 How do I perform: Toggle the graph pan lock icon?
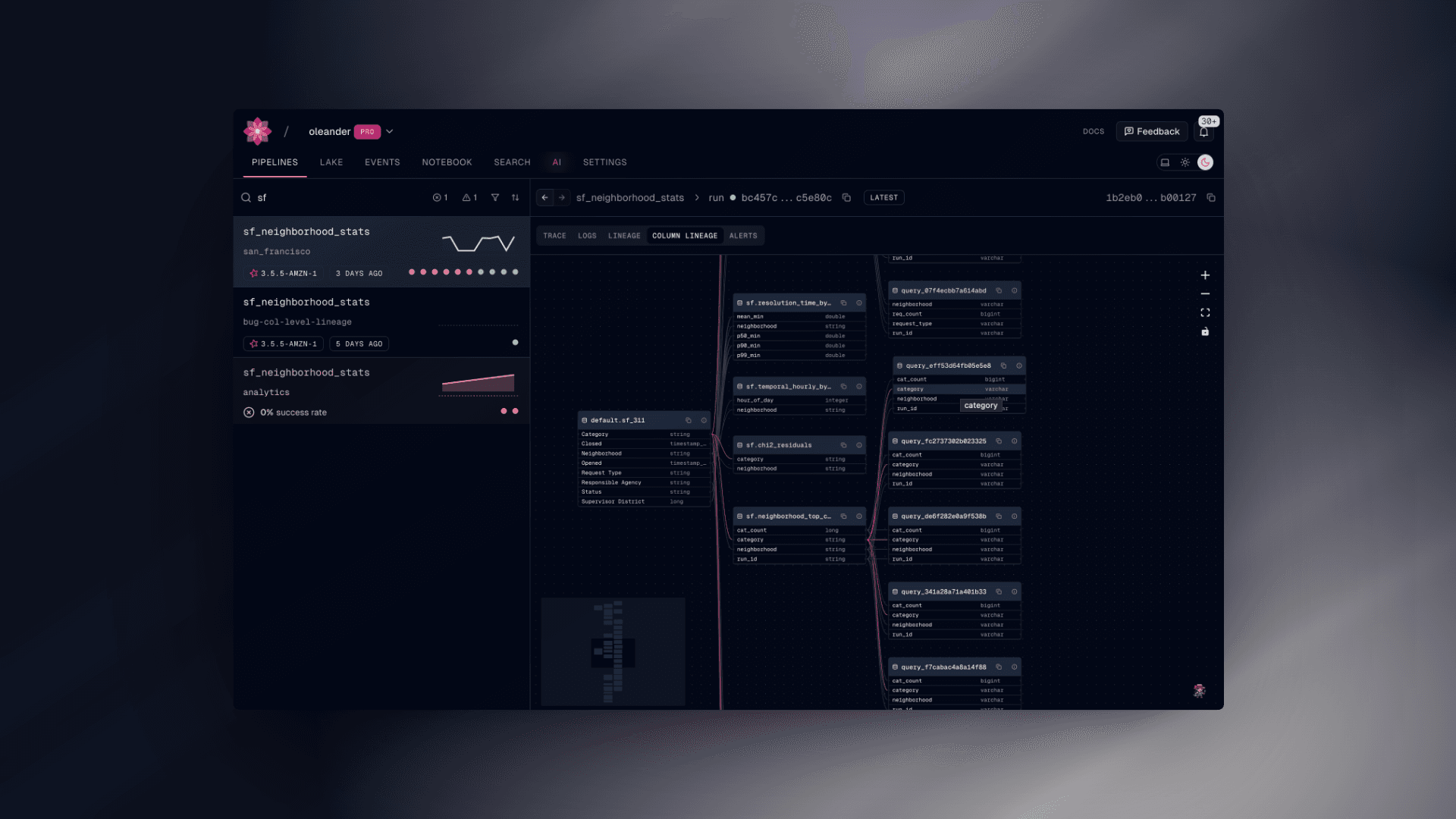tap(1205, 331)
